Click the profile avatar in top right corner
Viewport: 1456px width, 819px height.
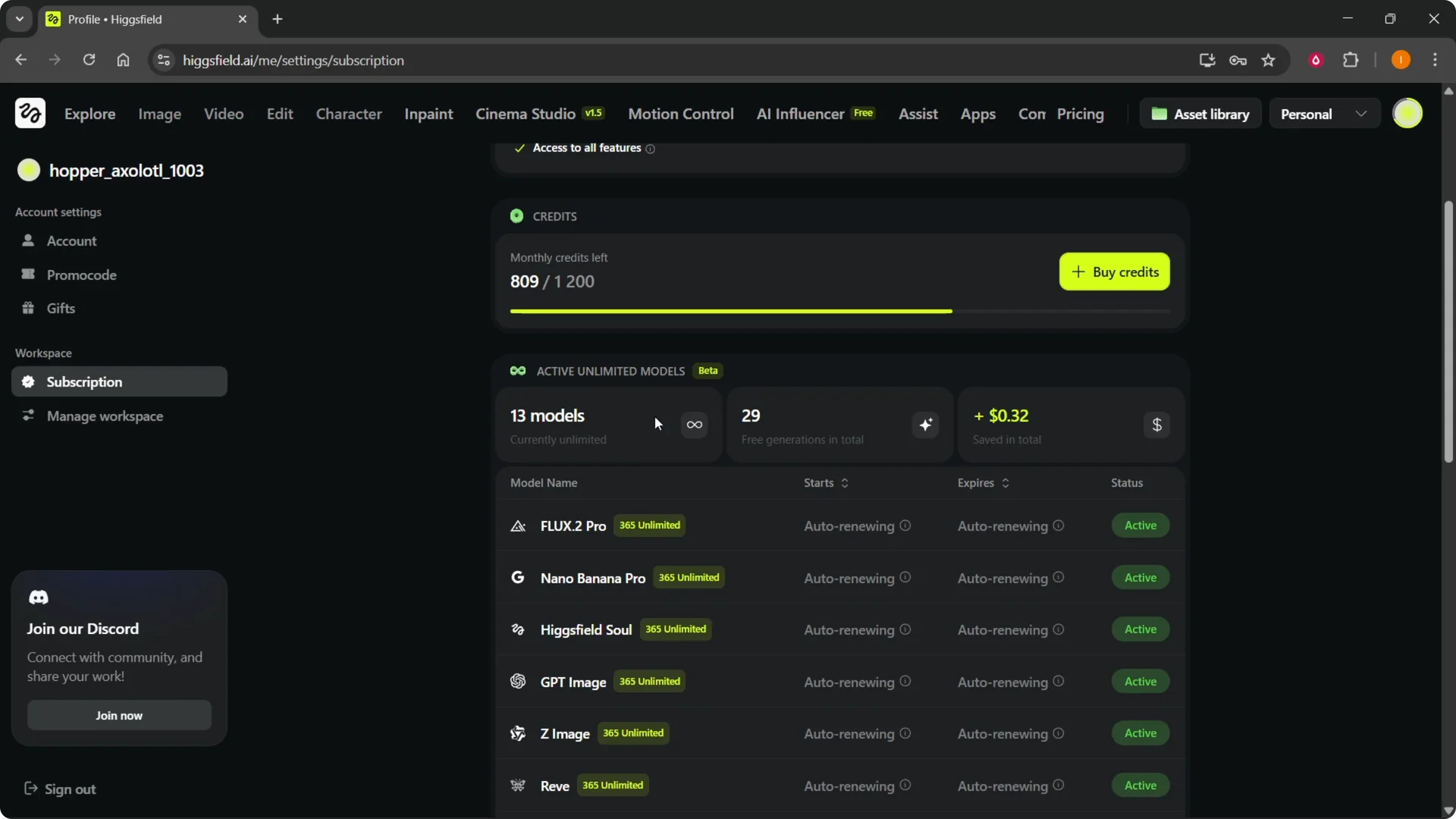point(1409,113)
